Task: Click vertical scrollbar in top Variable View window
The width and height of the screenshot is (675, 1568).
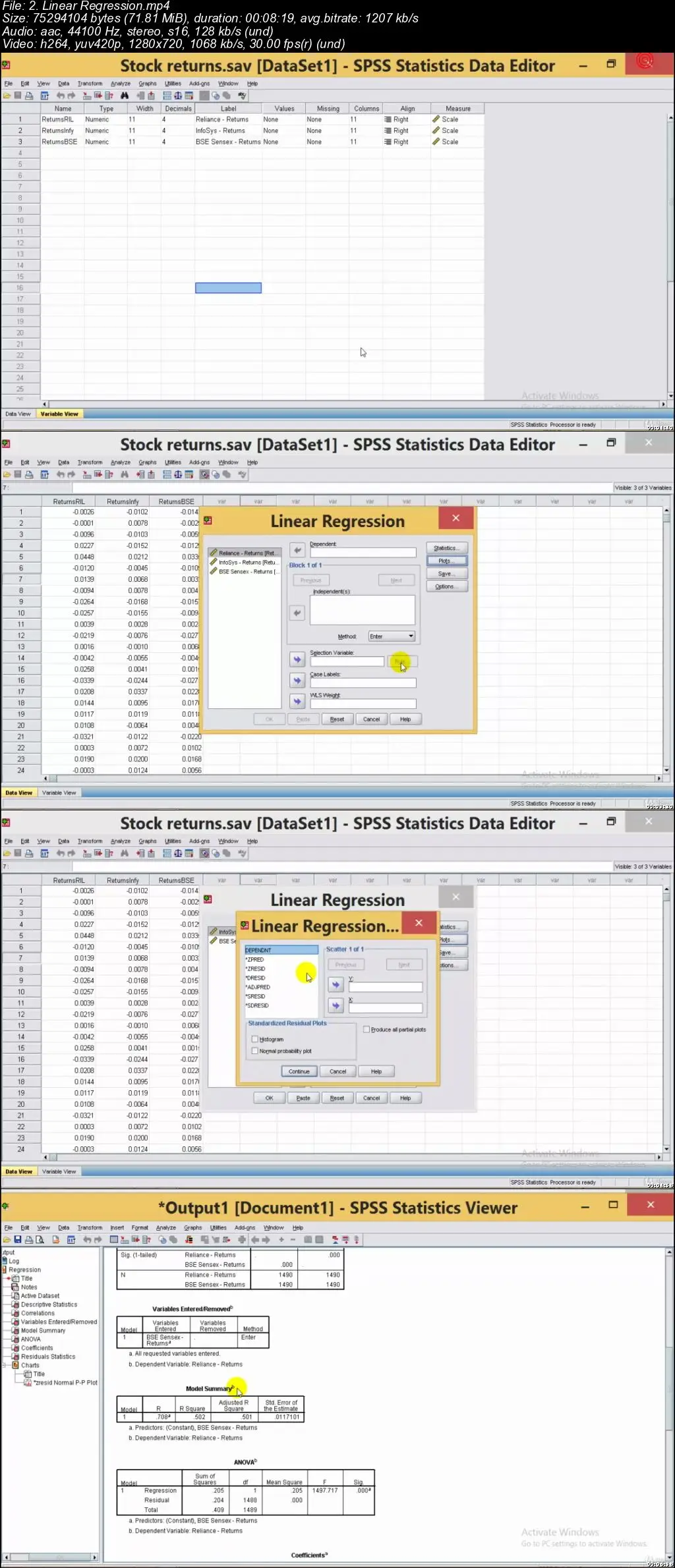Action: [670, 256]
